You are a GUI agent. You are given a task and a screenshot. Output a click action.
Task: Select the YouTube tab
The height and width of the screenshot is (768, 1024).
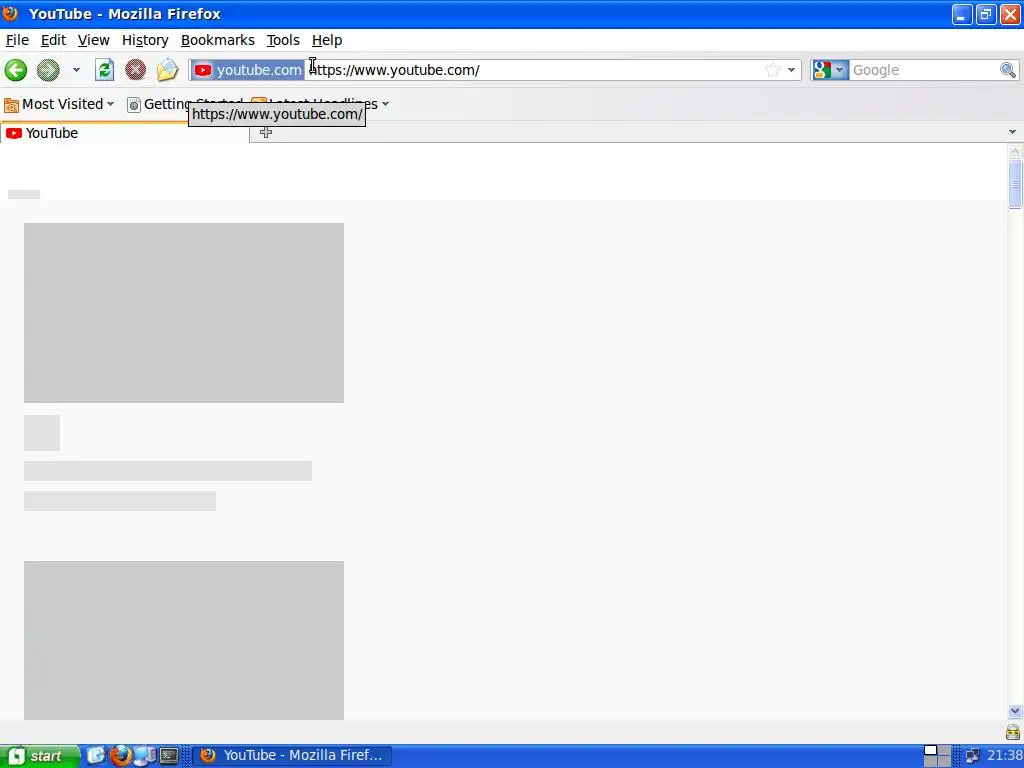click(124, 133)
